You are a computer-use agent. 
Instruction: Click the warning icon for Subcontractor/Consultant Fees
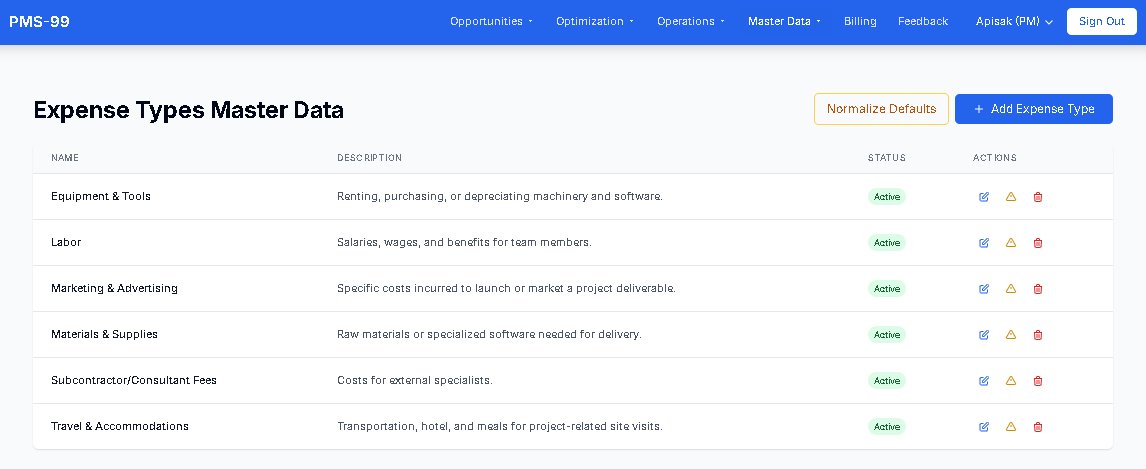1011,381
